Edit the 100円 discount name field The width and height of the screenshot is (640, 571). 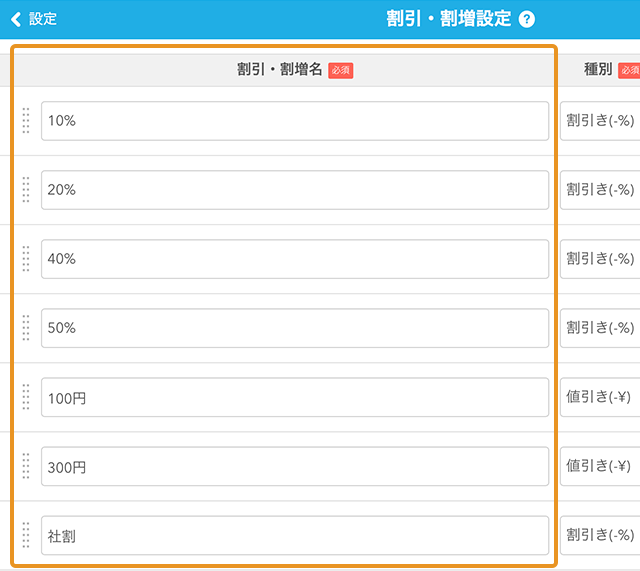click(x=295, y=397)
